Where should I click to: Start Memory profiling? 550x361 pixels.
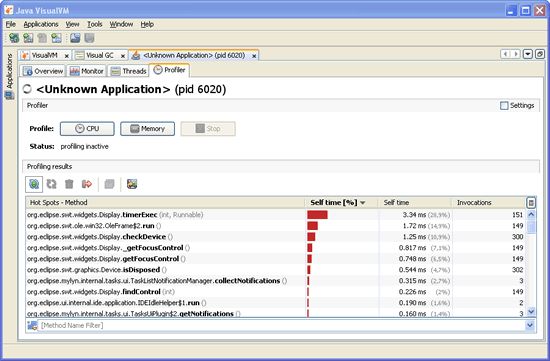[147, 129]
